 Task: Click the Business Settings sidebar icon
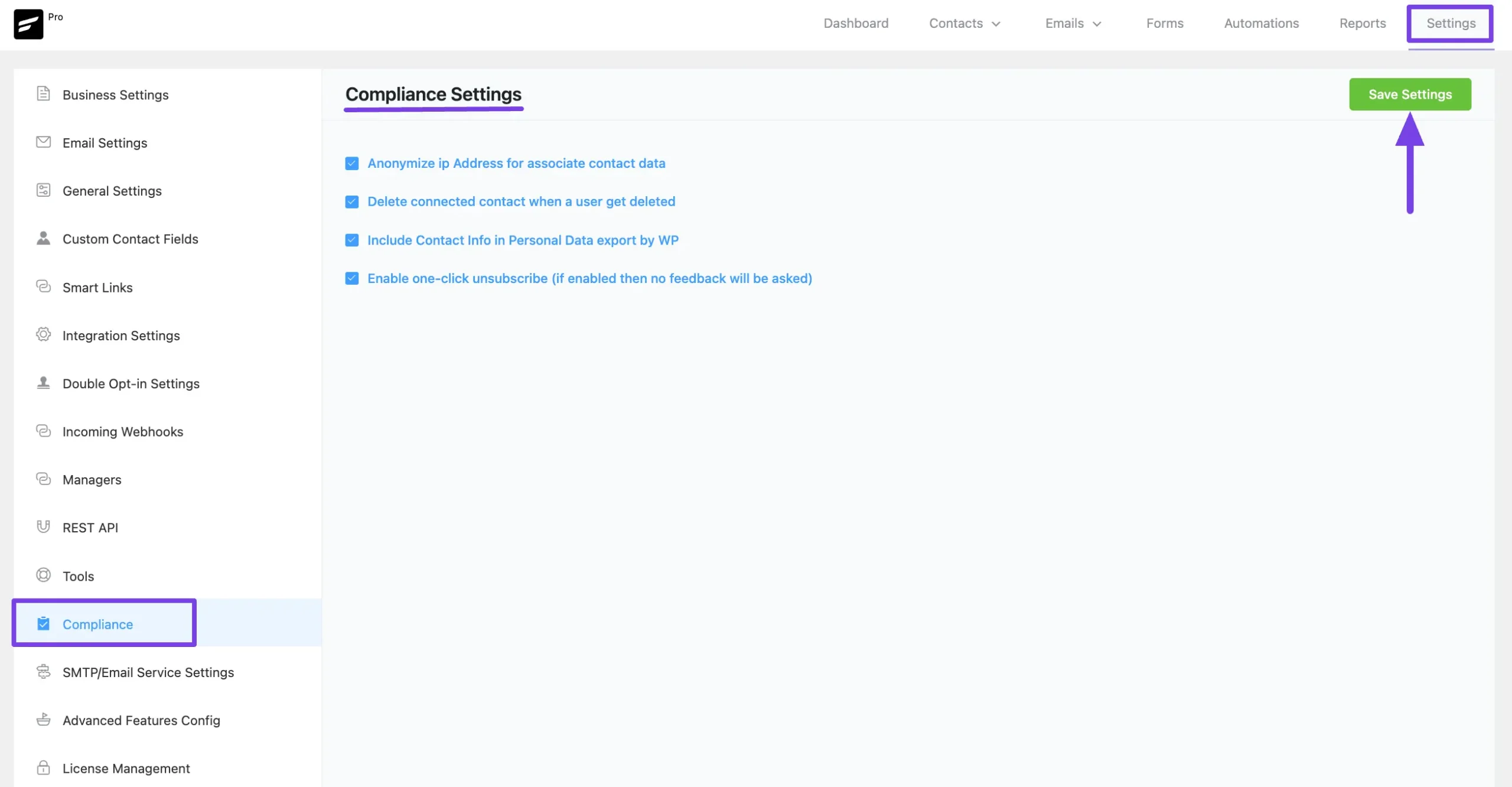point(43,94)
